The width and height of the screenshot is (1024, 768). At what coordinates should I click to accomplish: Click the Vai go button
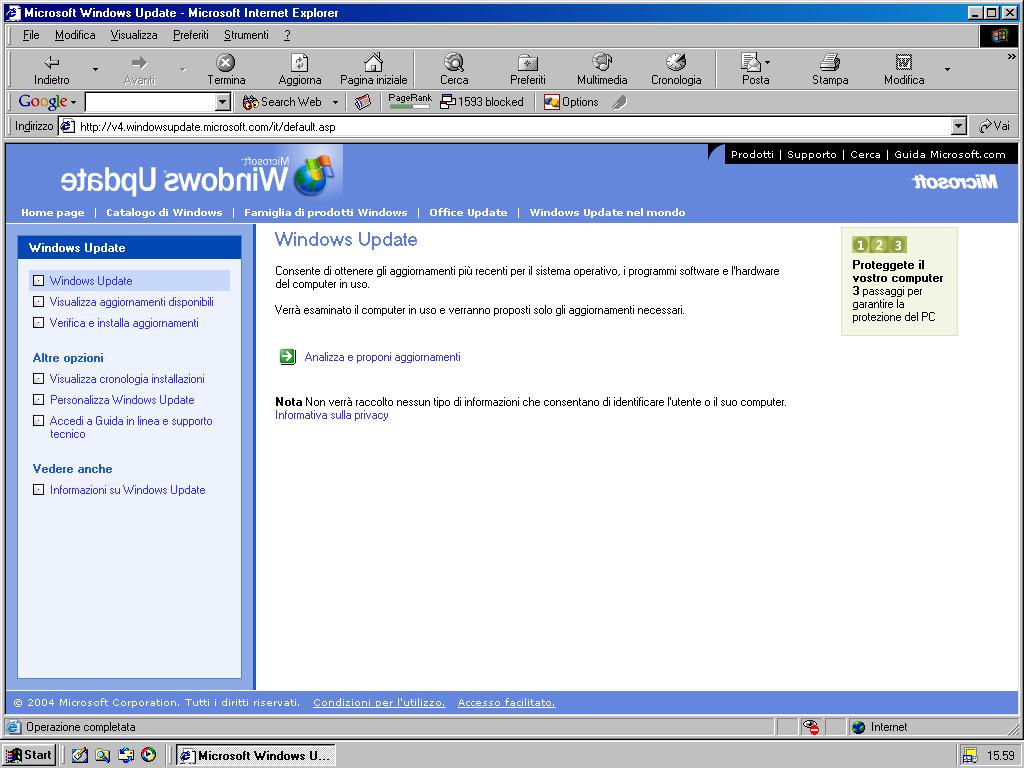pyautogui.click(x=994, y=126)
